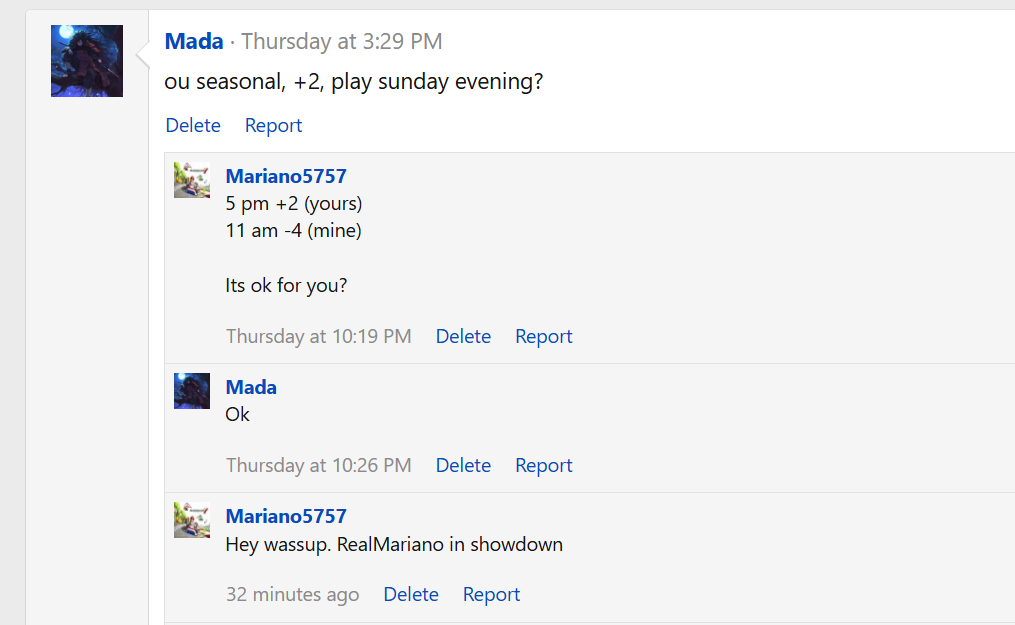Delete Mada's main ou seasonal post
Image resolution: width=1015 pixels, height=625 pixels.
(193, 125)
